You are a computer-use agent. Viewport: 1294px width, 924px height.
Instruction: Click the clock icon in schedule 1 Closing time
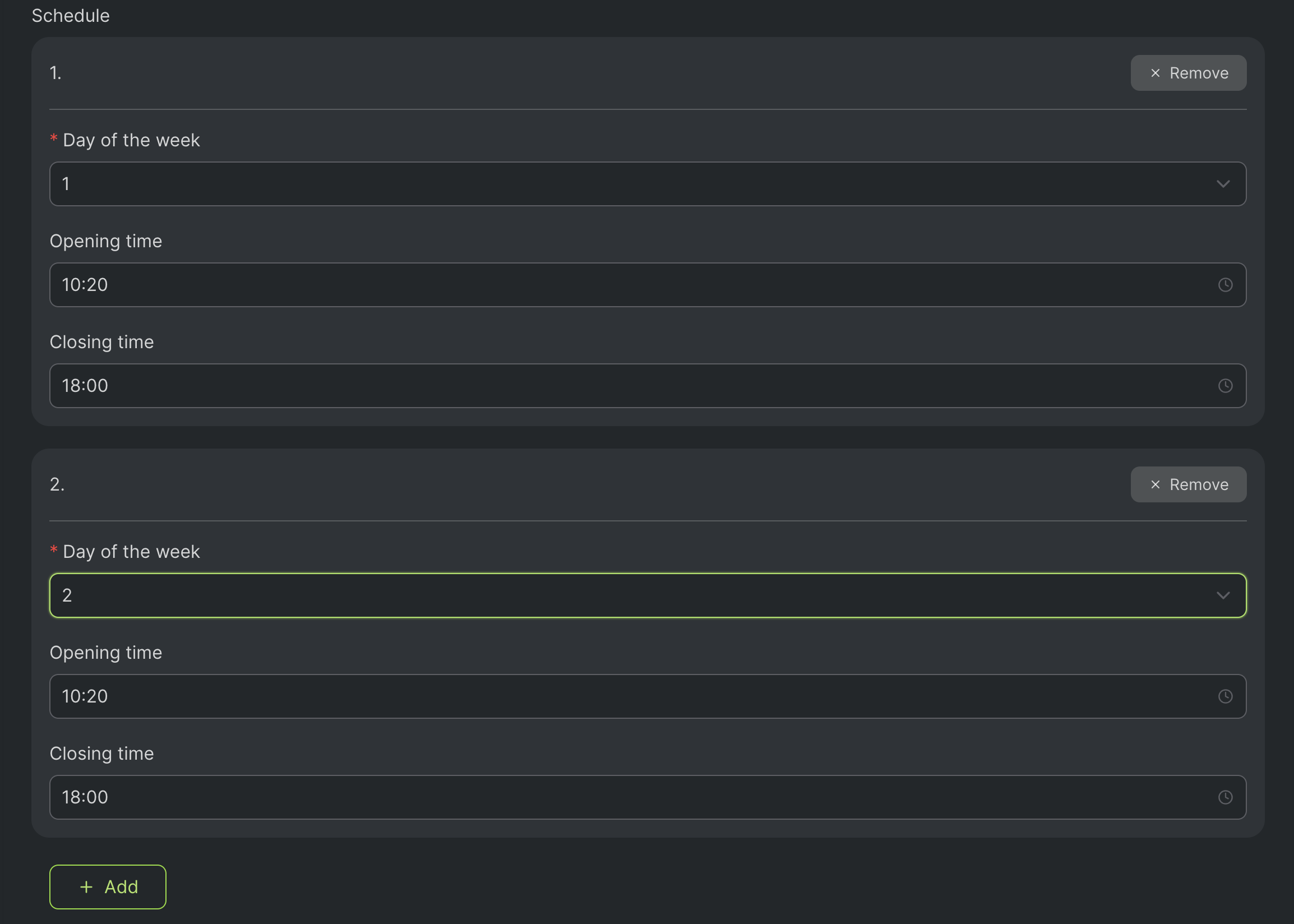(1225, 386)
